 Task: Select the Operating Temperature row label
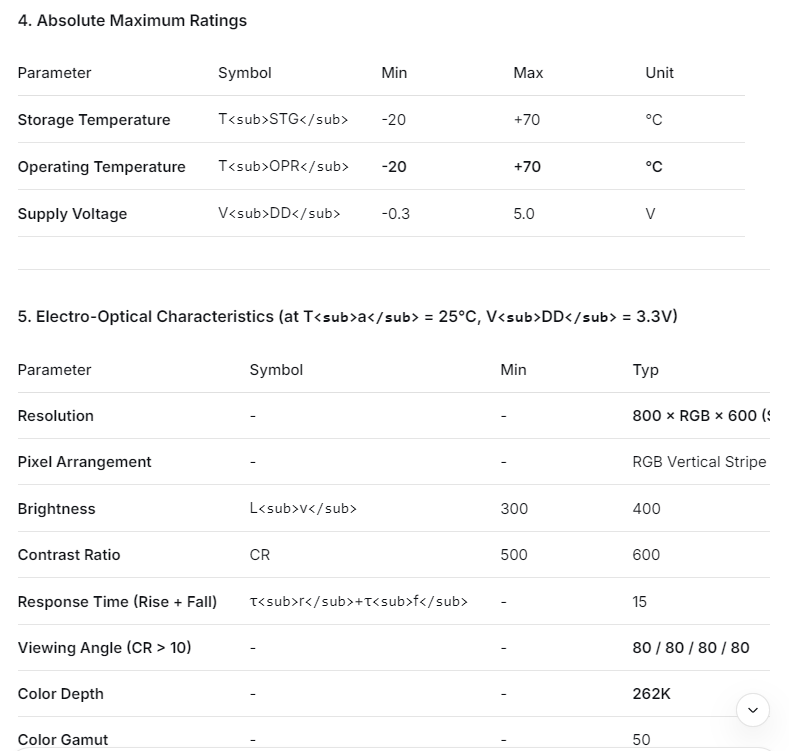click(x=101, y=167)
